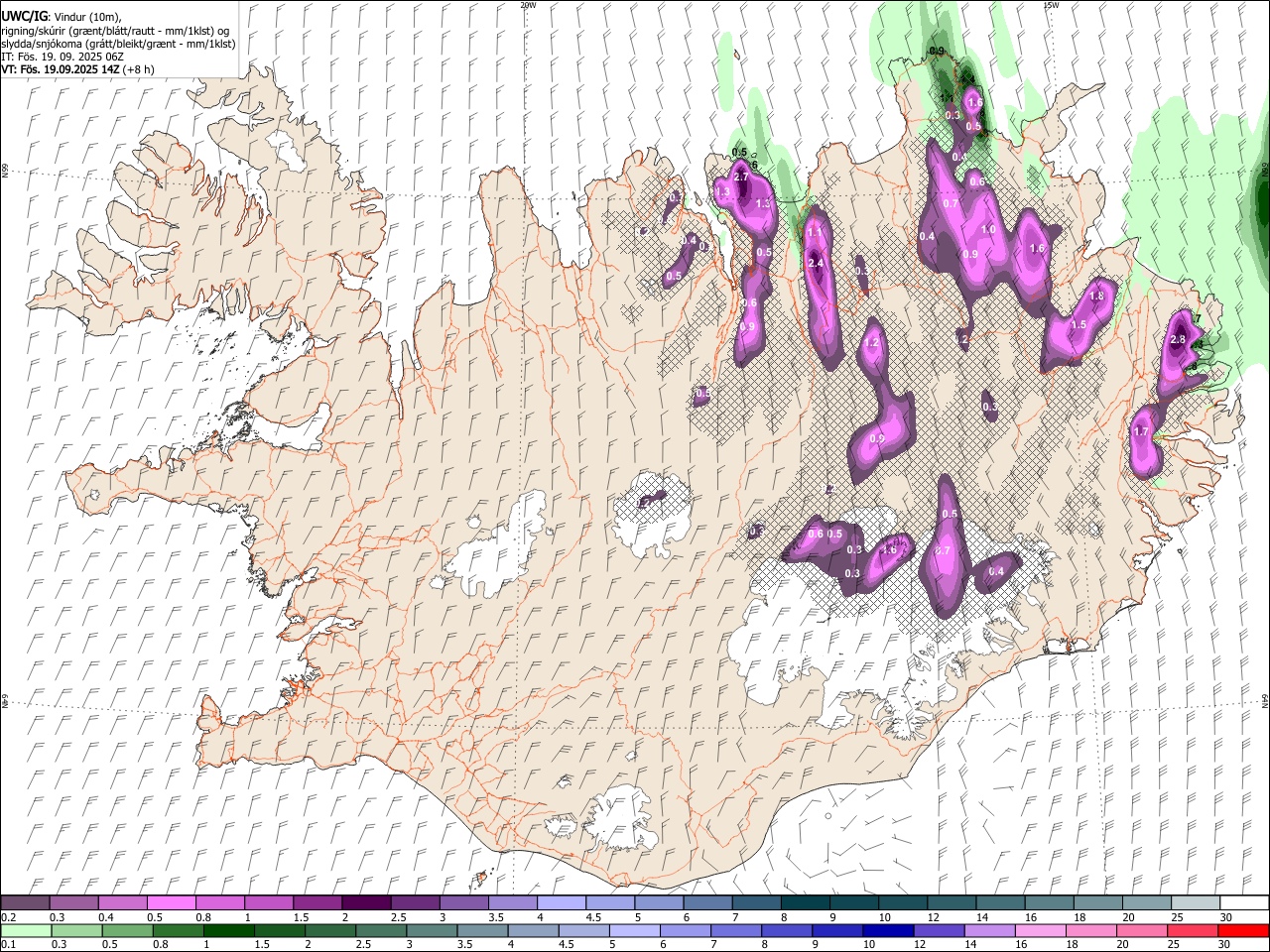Click the 1.5–2 purple snow legend swatch
1270x952 pixels.
(317, 902)
